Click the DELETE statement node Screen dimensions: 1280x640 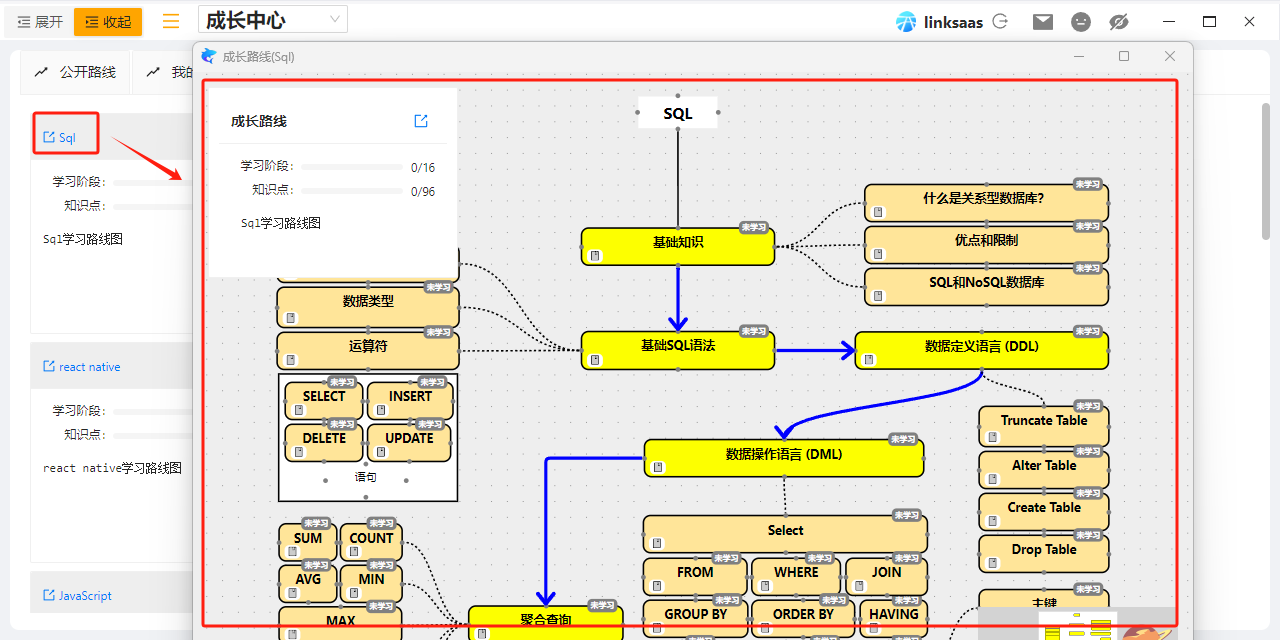324,442
